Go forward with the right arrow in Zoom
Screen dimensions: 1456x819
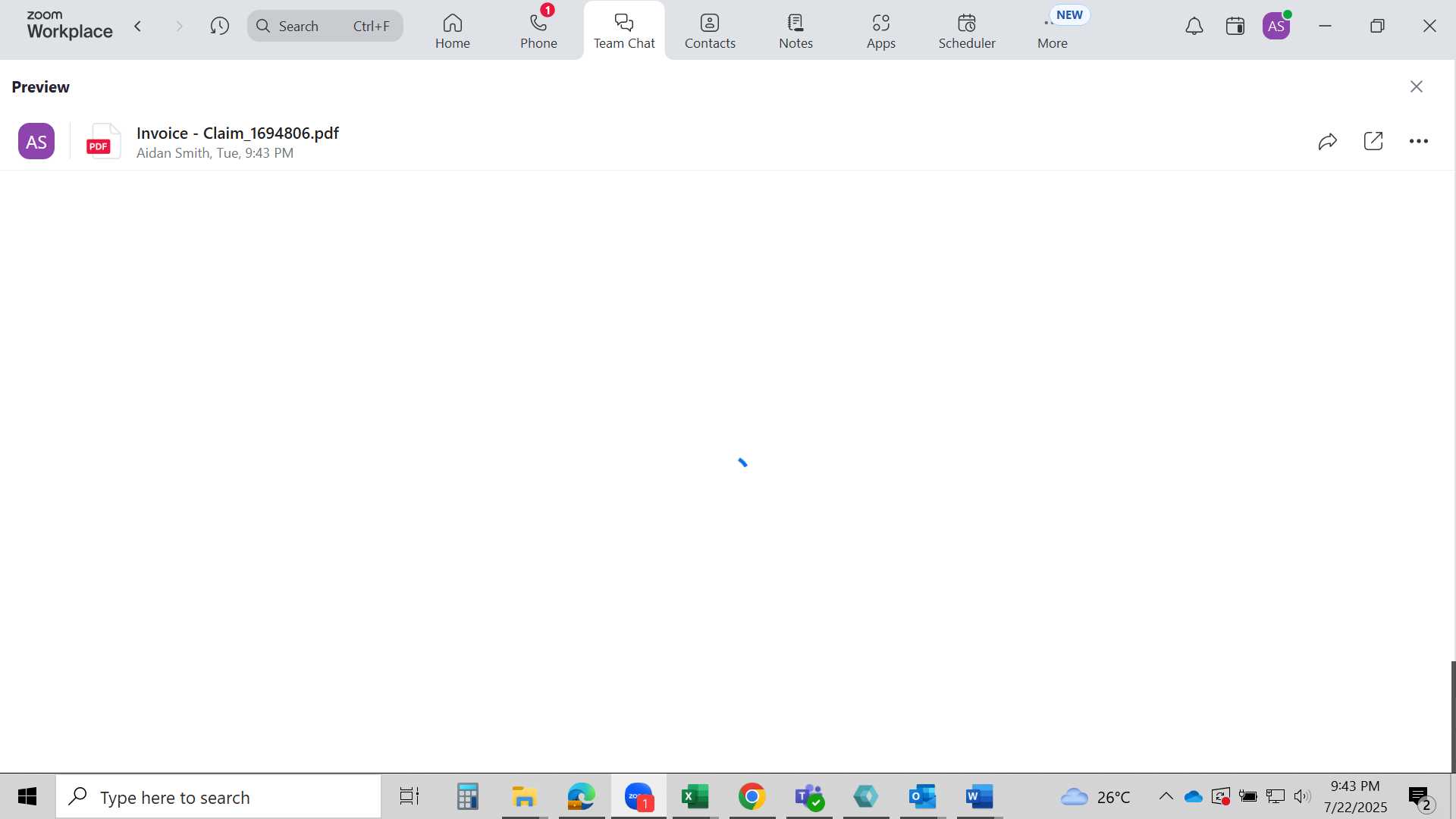(180, 27)
